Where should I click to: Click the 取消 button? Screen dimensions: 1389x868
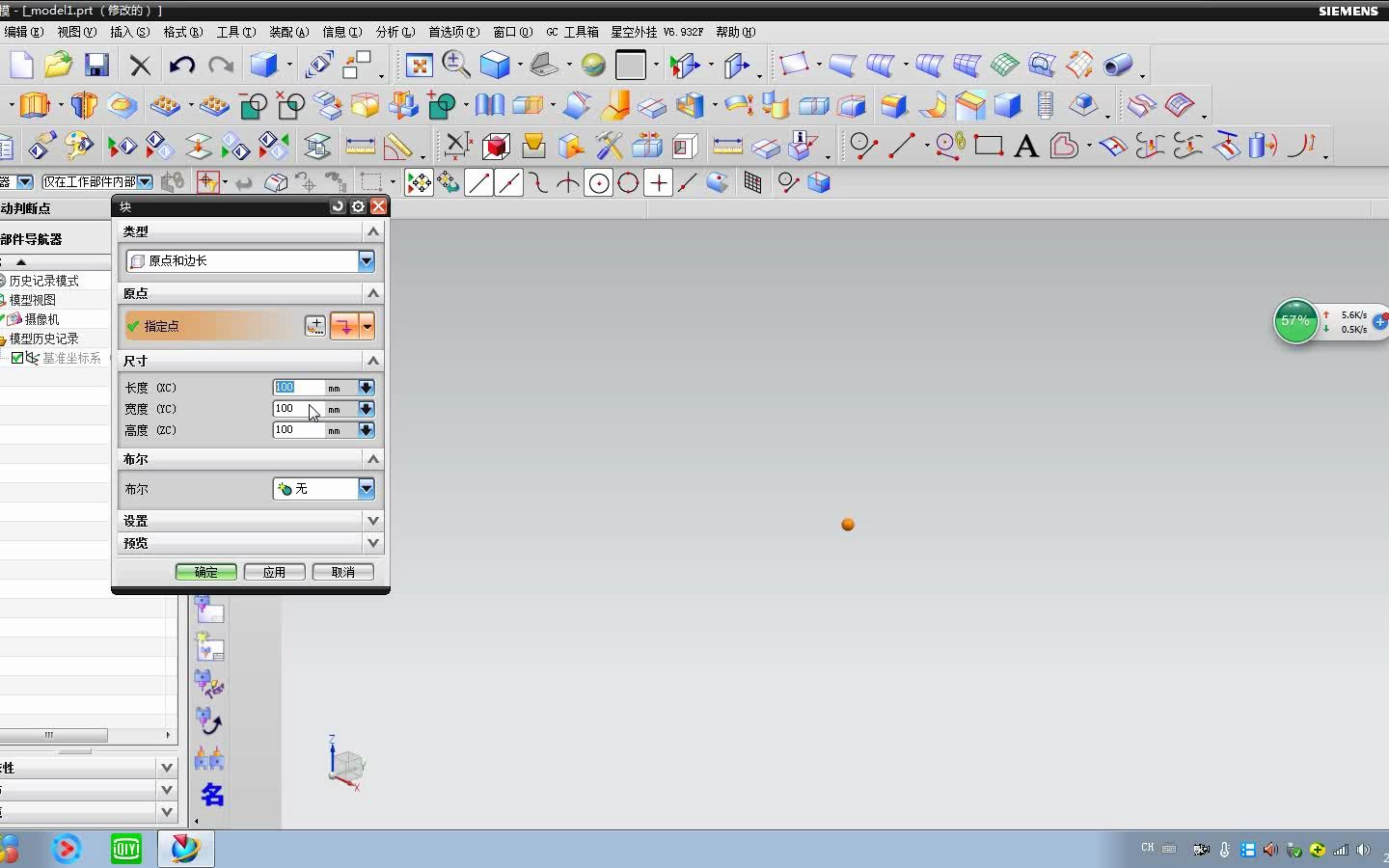[343, 572]
